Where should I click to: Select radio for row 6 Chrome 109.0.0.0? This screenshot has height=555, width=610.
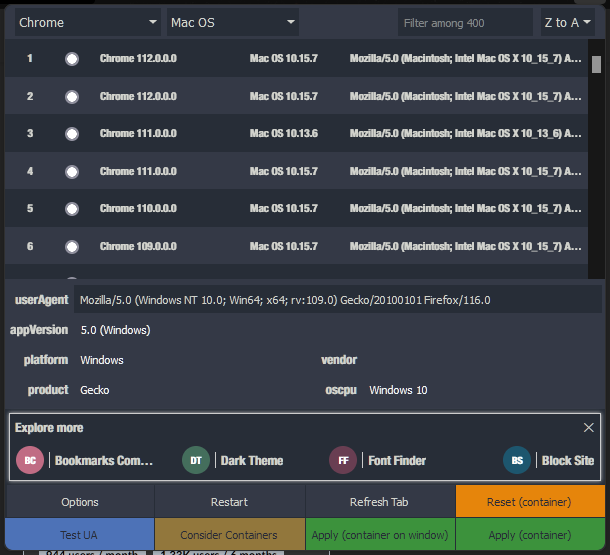72,247
